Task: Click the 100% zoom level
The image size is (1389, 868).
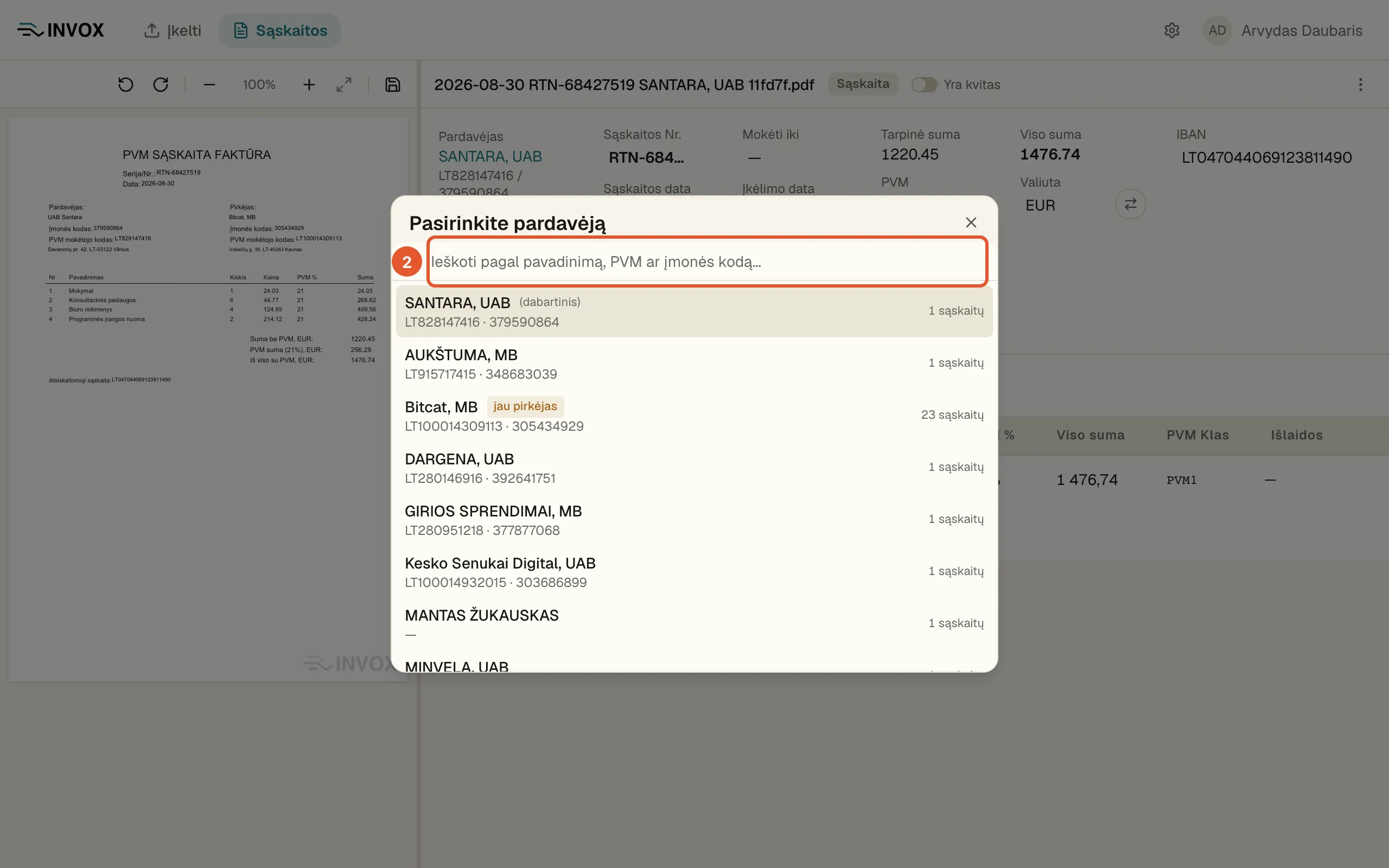Action: (259, 85)
